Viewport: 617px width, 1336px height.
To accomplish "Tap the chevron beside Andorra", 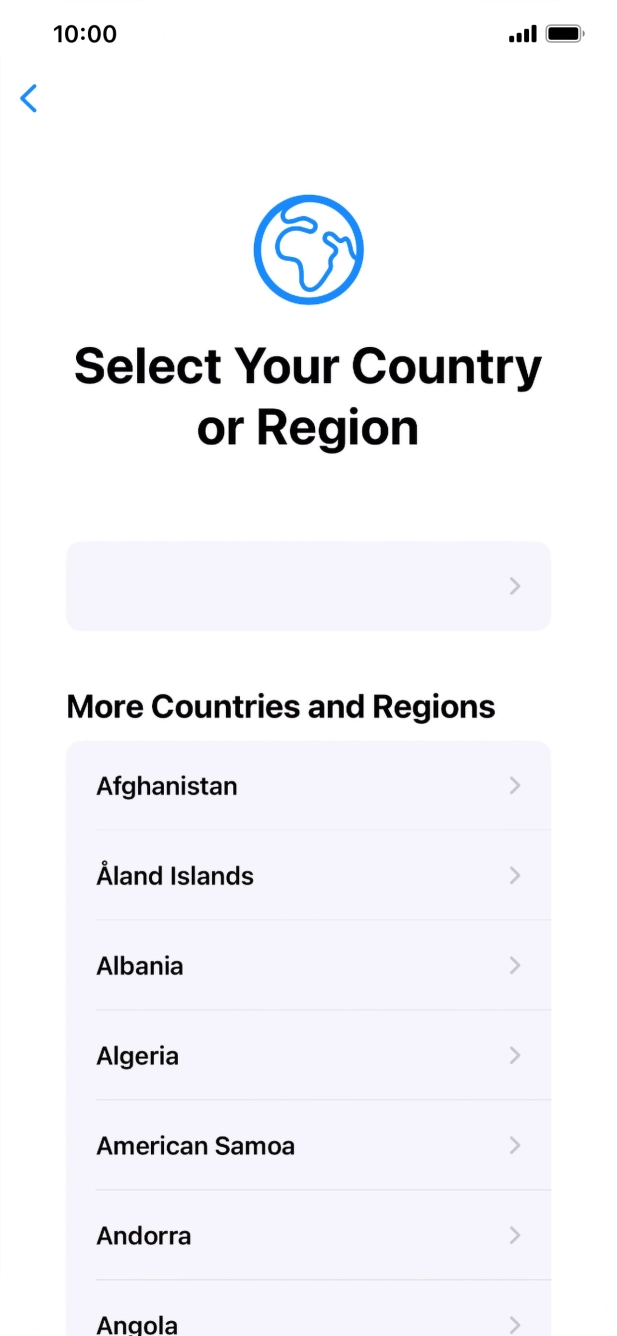I will click(515, 1235).
